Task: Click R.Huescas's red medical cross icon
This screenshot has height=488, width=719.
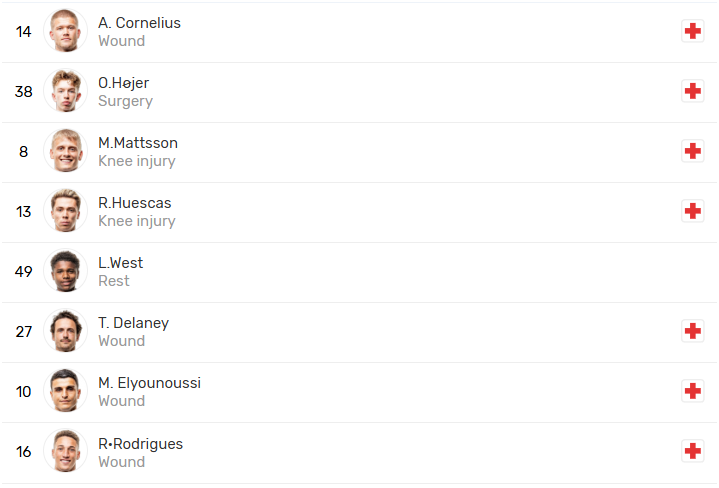Action: coord(692,211)
